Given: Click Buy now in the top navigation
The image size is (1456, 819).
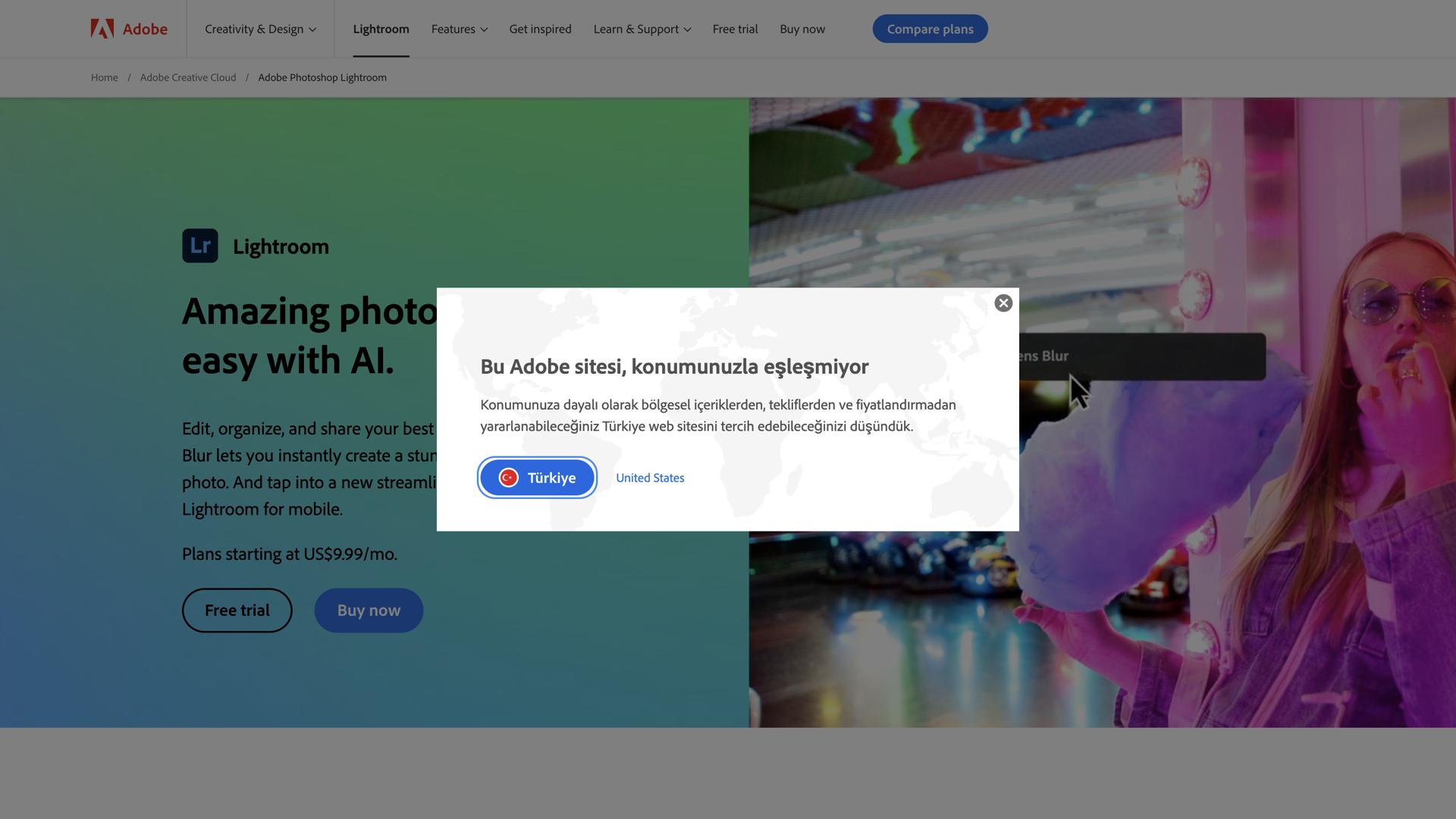Looking at the screenshot, I should pos(802,29).
